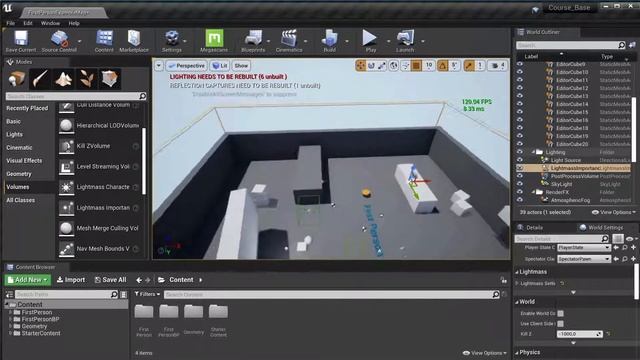Switch to the World Settings tab
Image resolution: width=640 pixels, height=360 pixels.
602,227
